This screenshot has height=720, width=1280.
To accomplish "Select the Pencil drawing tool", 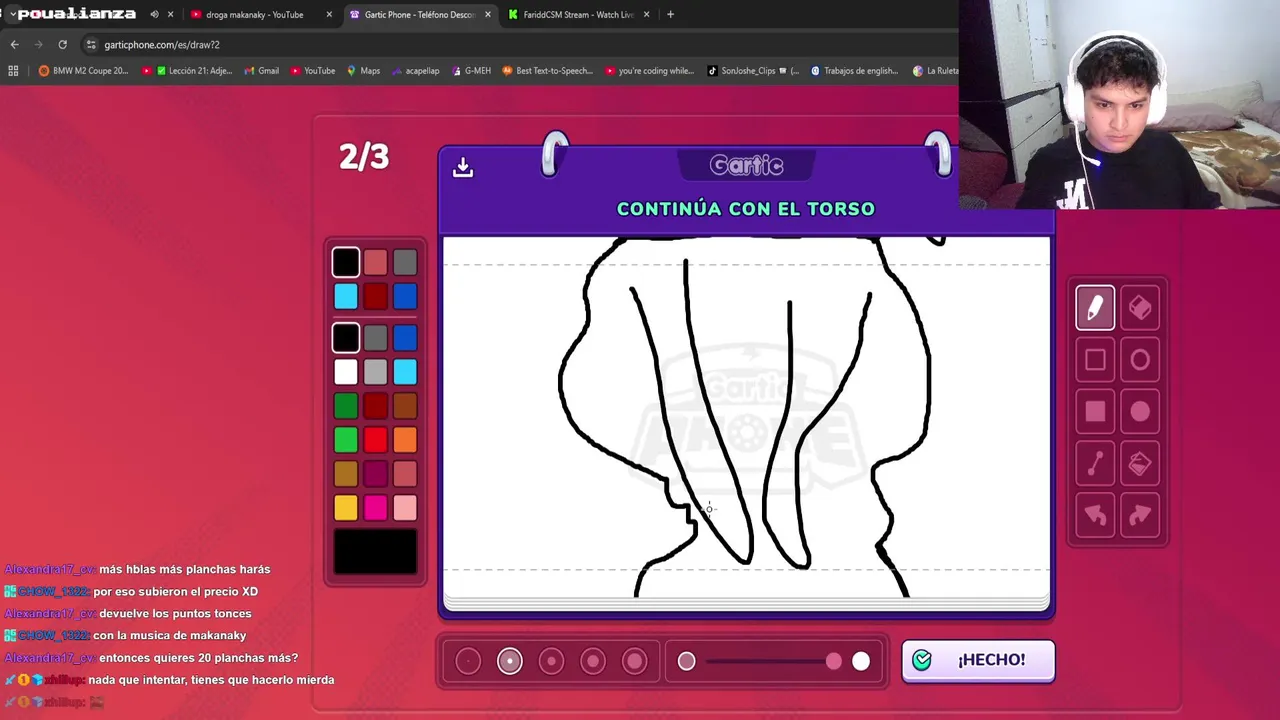I will (x=1095, y=308).
